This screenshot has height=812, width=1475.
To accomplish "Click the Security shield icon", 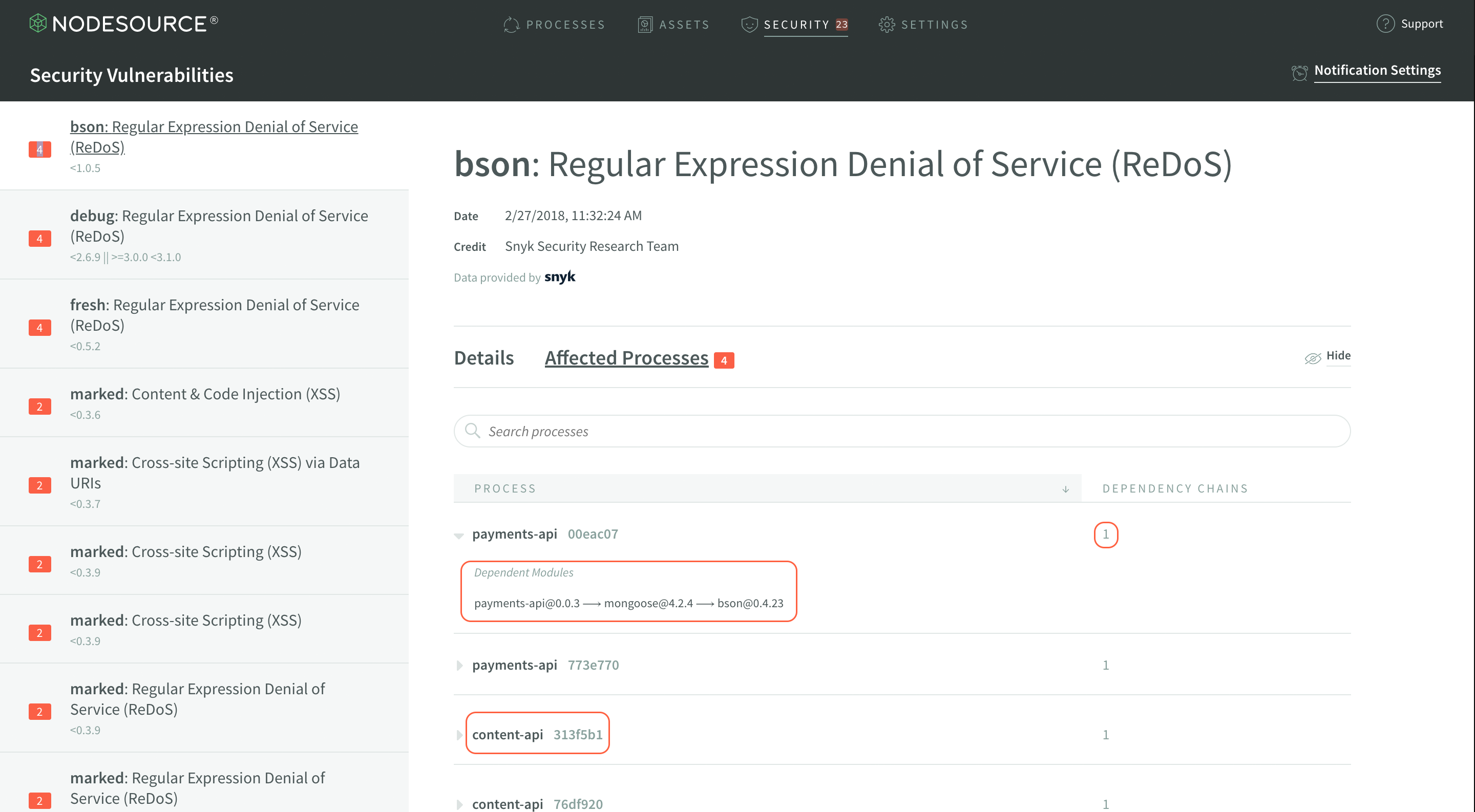I will [749, 25].
